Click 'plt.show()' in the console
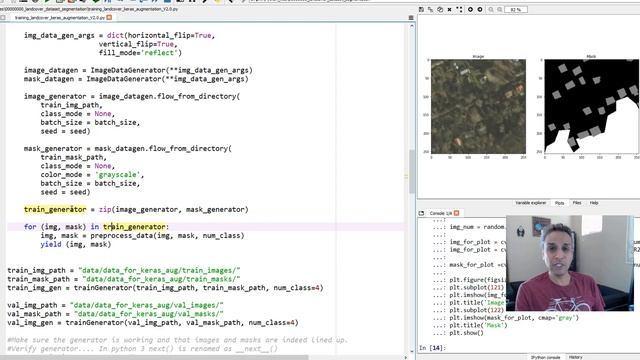 467,333
